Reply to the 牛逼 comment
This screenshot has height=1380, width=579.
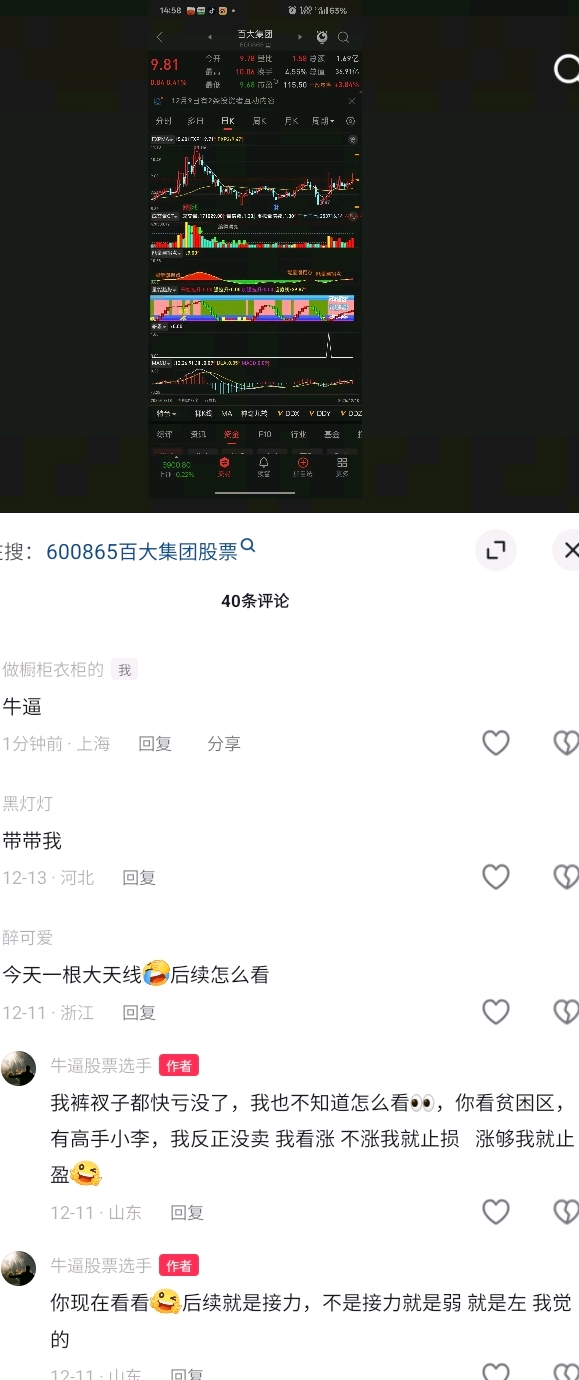point(155,744)
